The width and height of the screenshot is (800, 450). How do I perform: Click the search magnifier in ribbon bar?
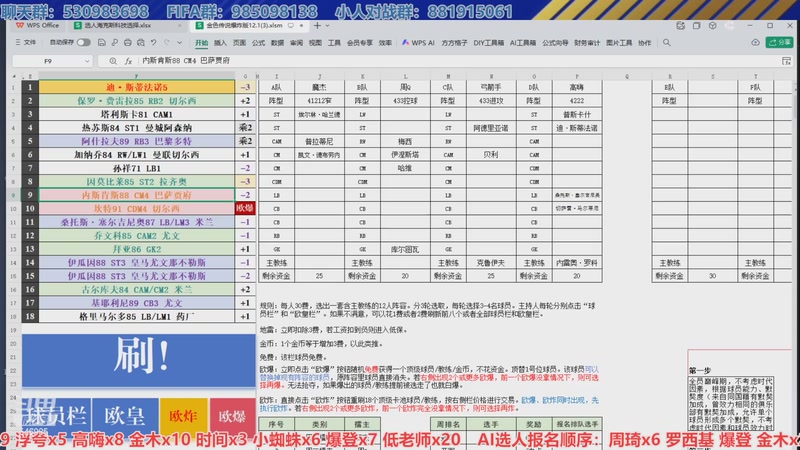tap(666, 43)
